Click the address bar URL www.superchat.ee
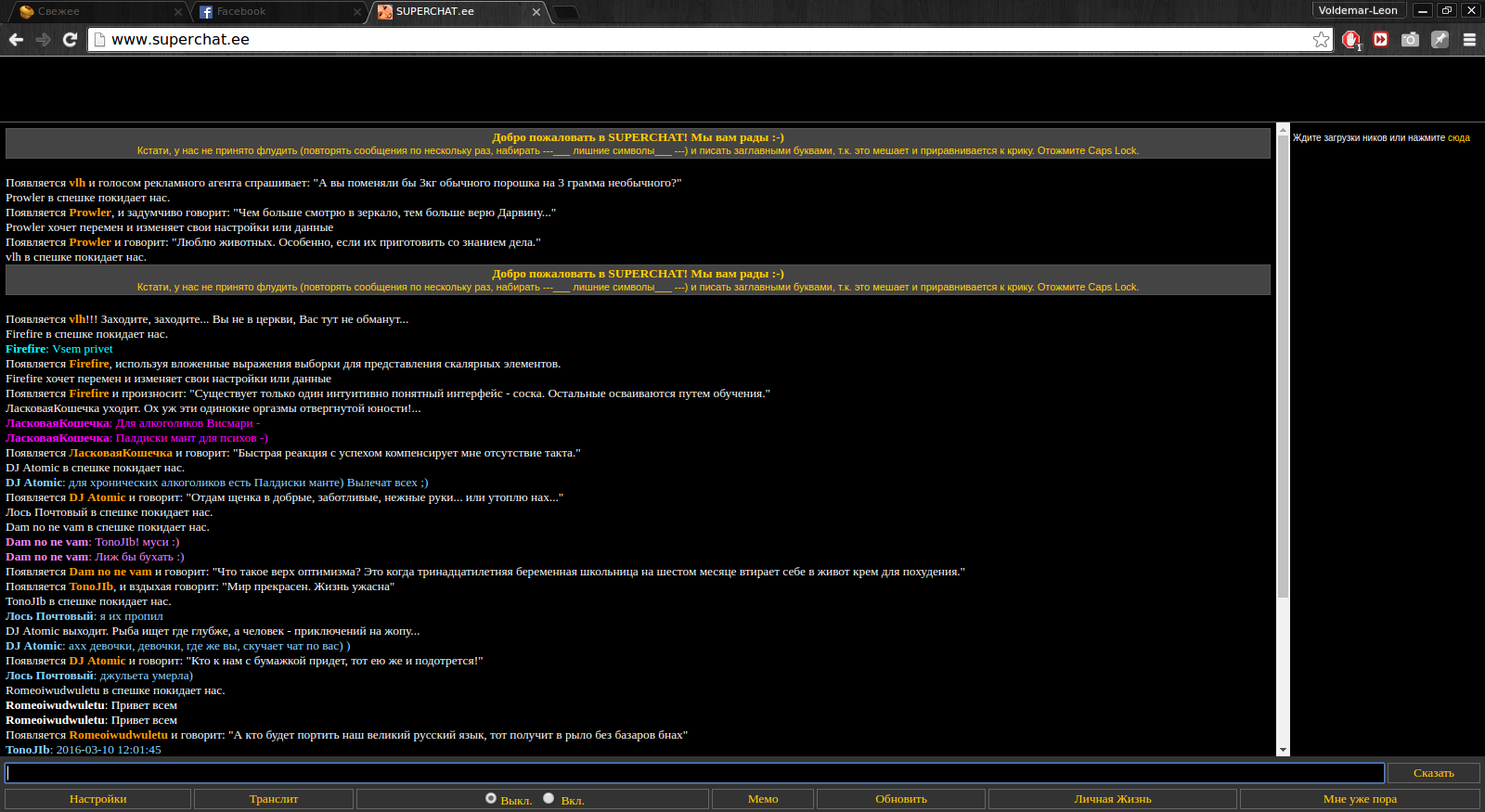Image resolution: width=1485 pixels, height=812 pixels. (180, 40)
